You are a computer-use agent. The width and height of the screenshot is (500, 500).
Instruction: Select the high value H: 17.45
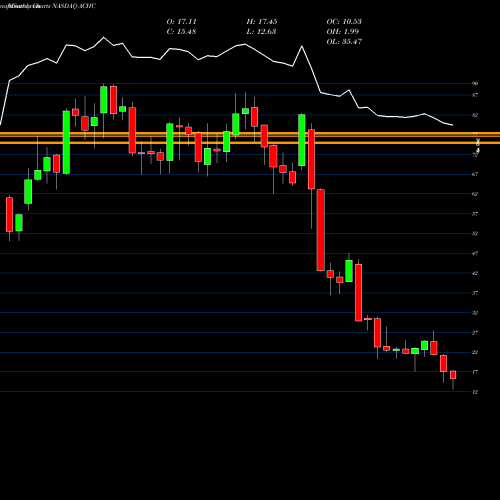[262, 22]
